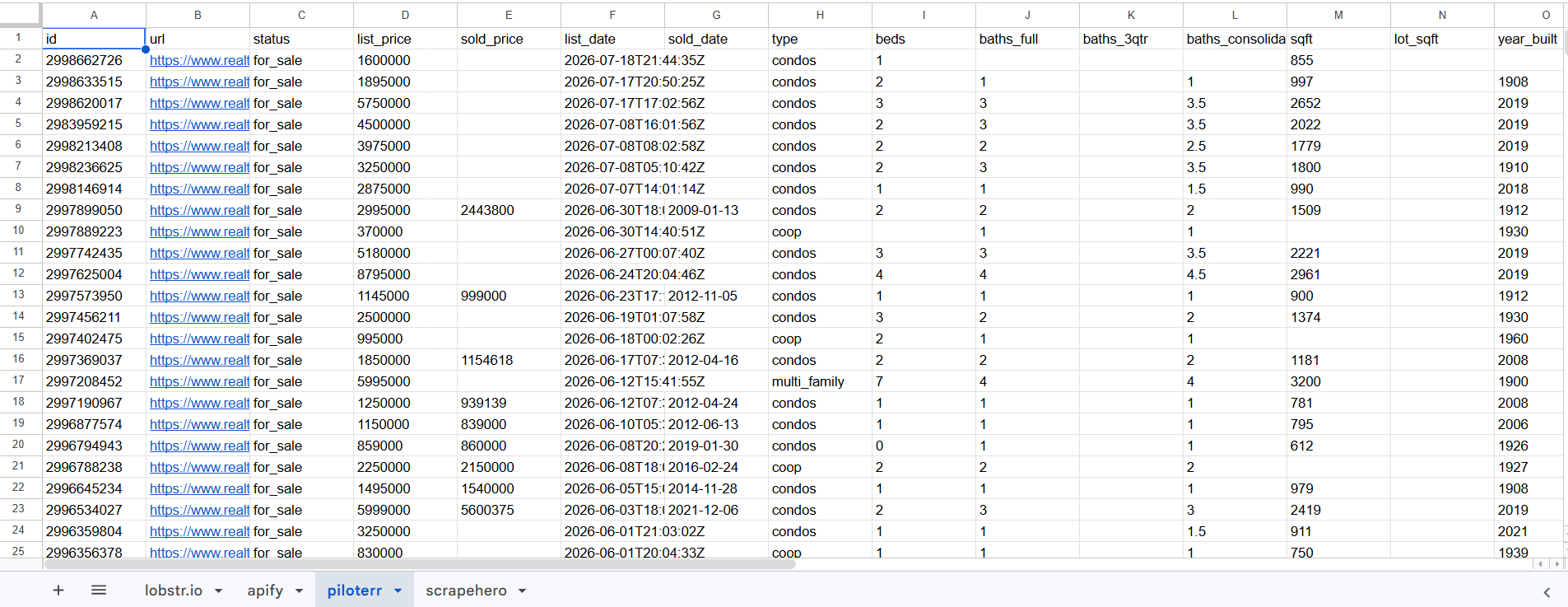Open the URL link in row 9
This screenshot has width=1568, height=607.
click(x=199, y=210)
